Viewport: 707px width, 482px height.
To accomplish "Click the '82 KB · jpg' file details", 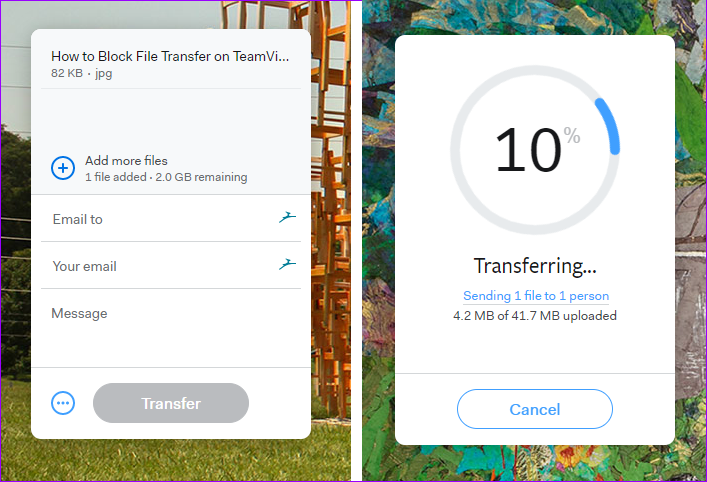I will pos(82,73).
